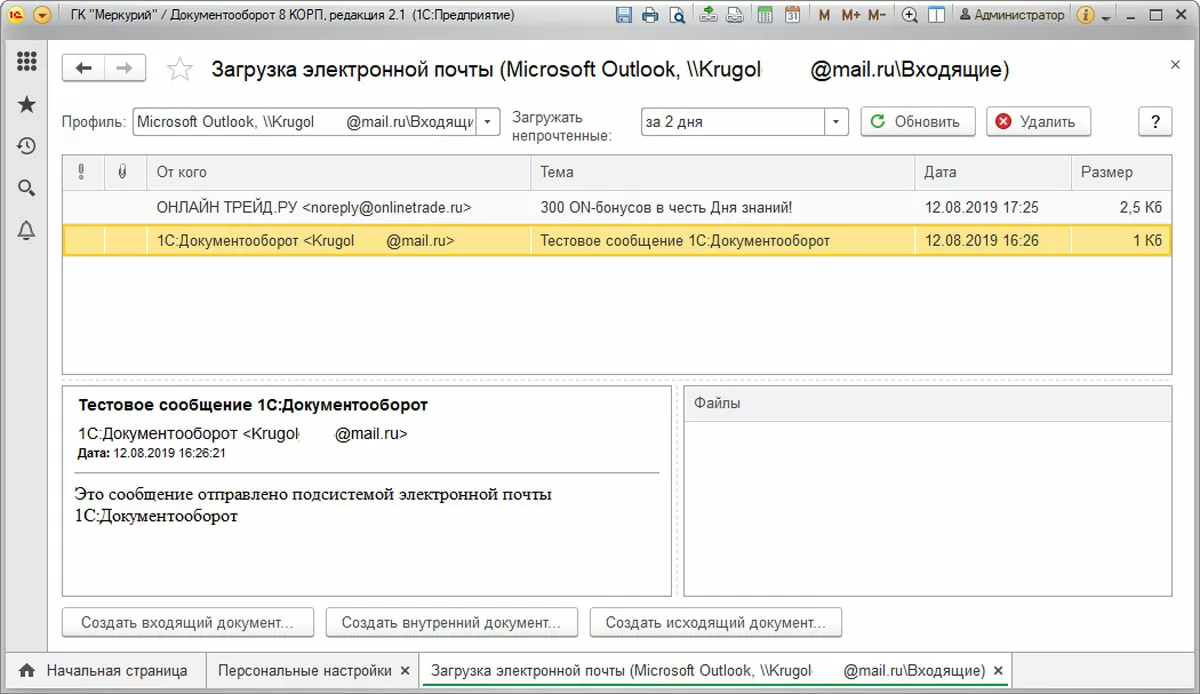
Task: Click the Print icon in title bar
Action: coord(650,15)
